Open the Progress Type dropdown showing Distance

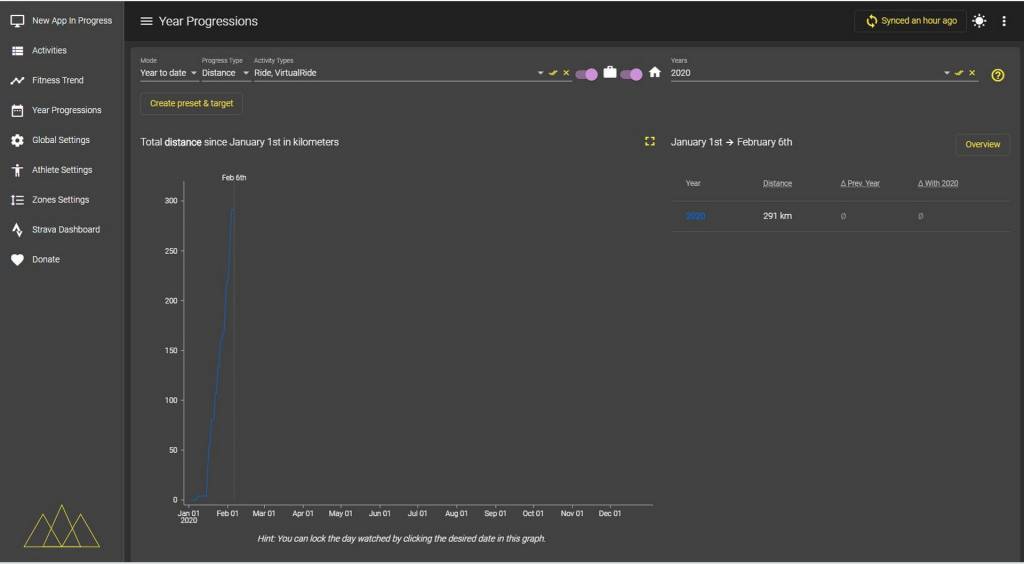225,73
